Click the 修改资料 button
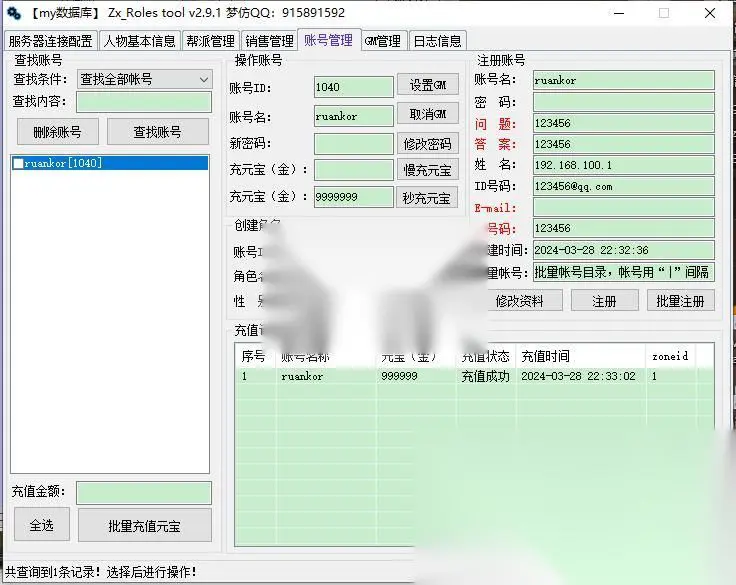This screenshot has width=736, height=585. click(x=520, y=300)
